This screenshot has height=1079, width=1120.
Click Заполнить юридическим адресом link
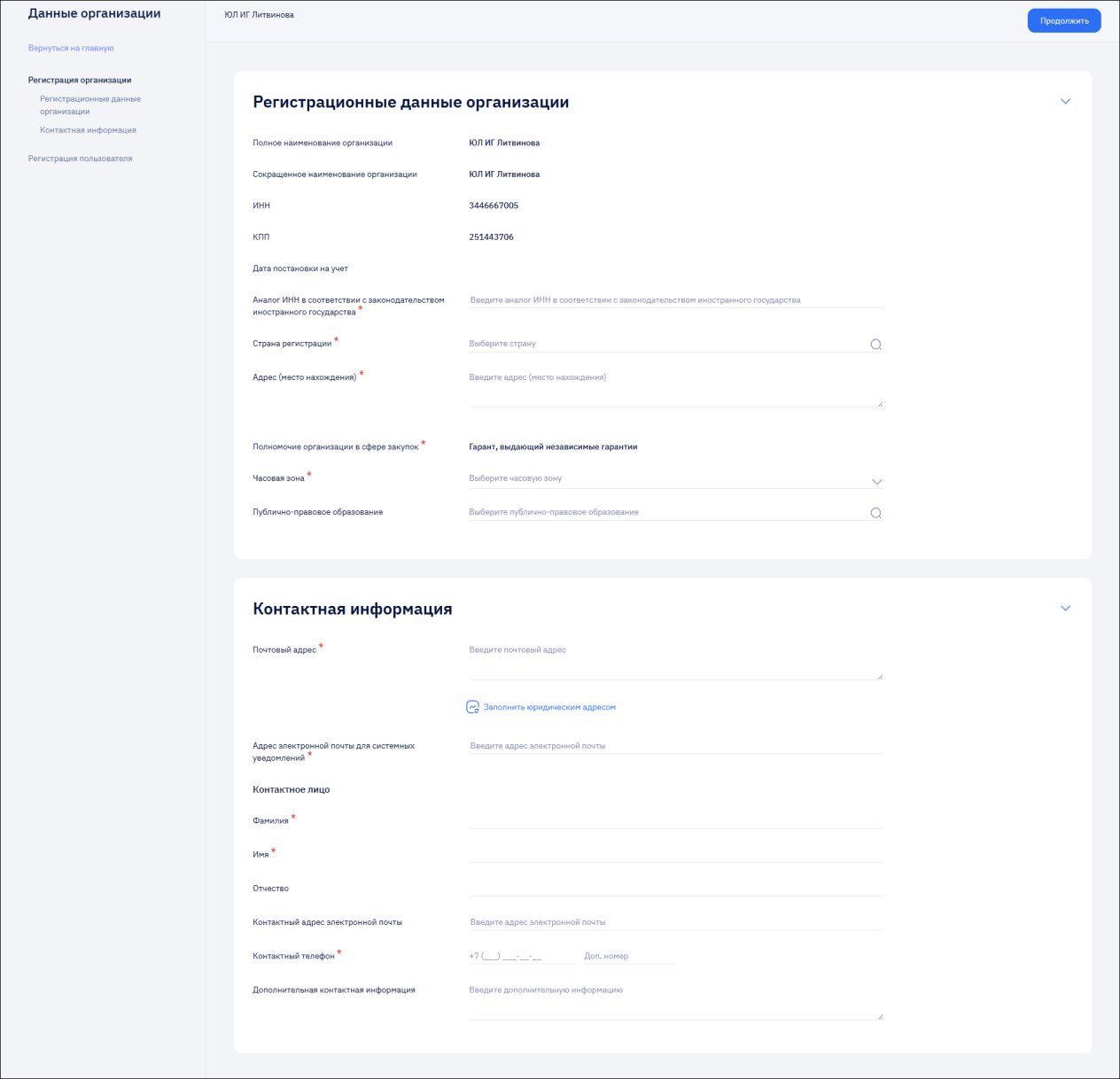pyautogui.click(x=549, y=707)
